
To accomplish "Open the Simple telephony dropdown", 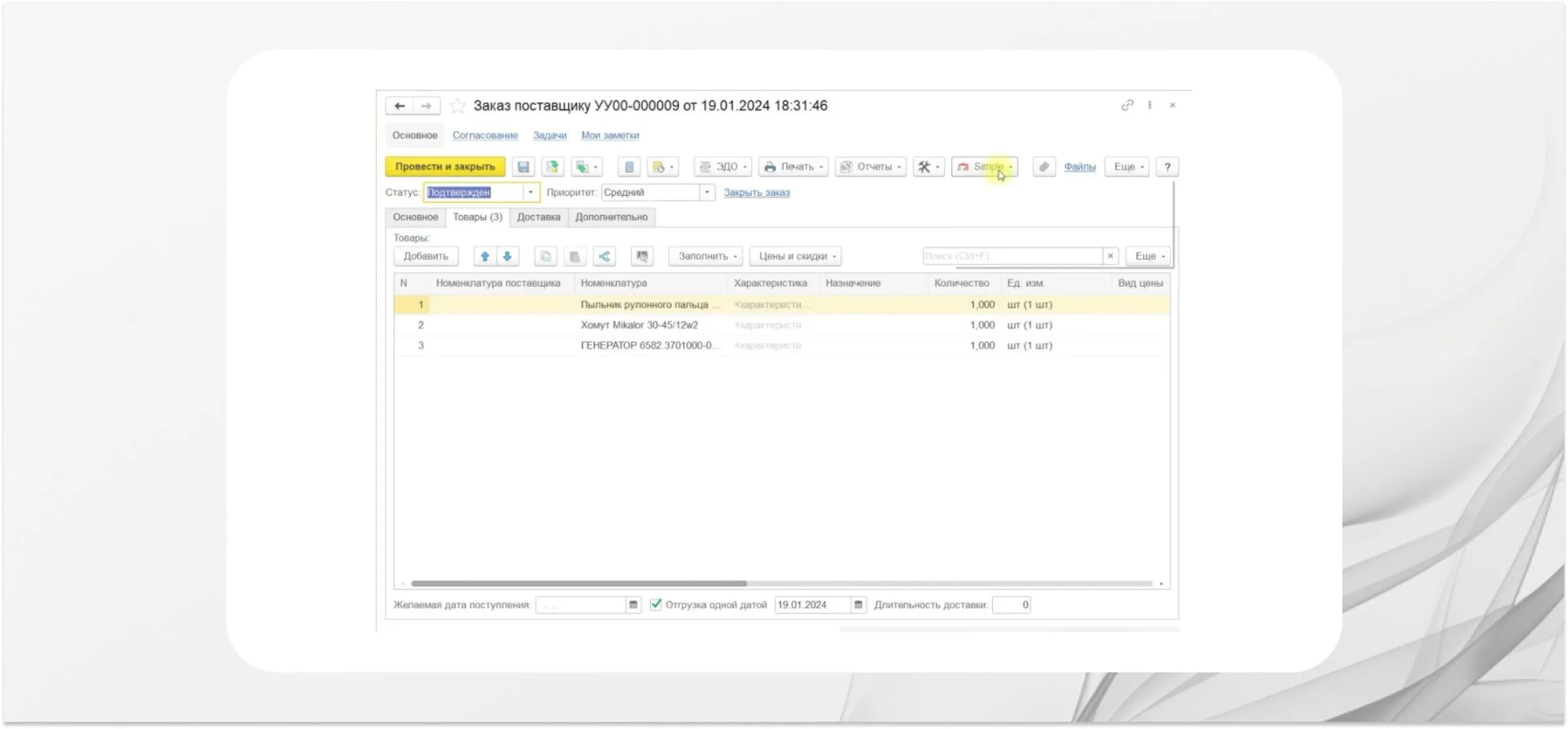I will [985, 167].
